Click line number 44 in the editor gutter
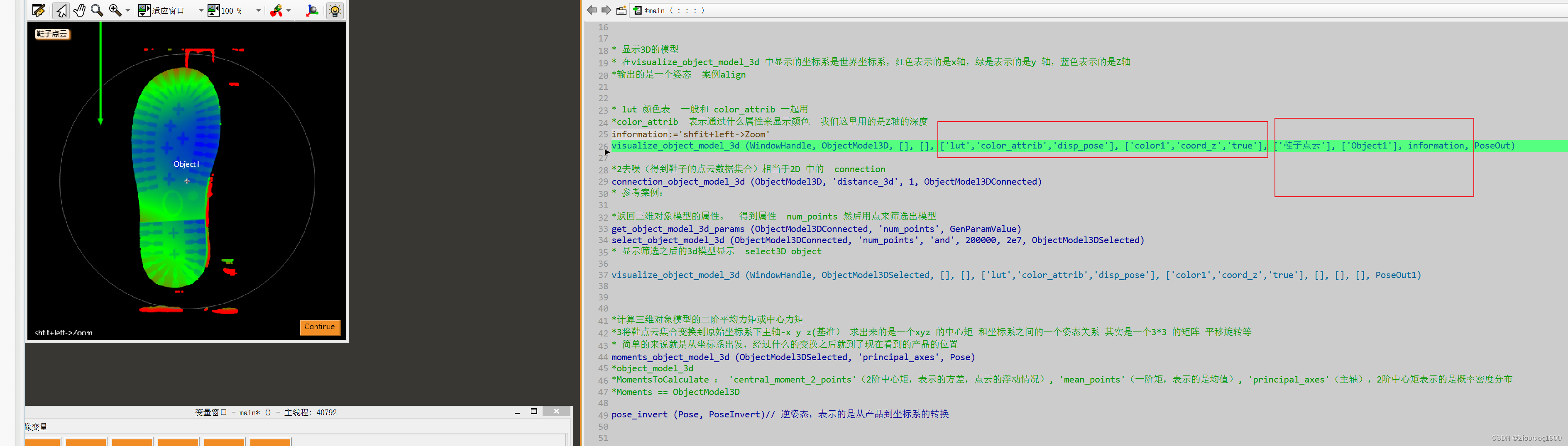Image resolution: width=1568 pixels, height=446 pixels. tap(603, 358)
